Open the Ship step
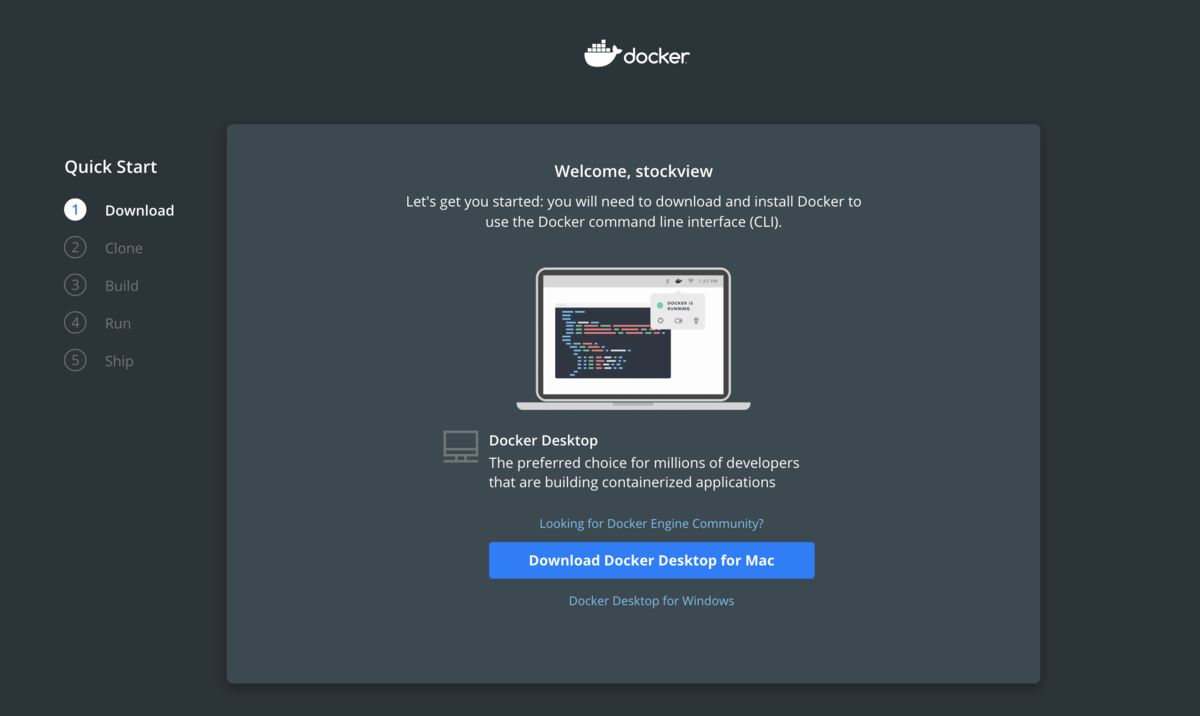1200x716 pixels. point(119,361)
